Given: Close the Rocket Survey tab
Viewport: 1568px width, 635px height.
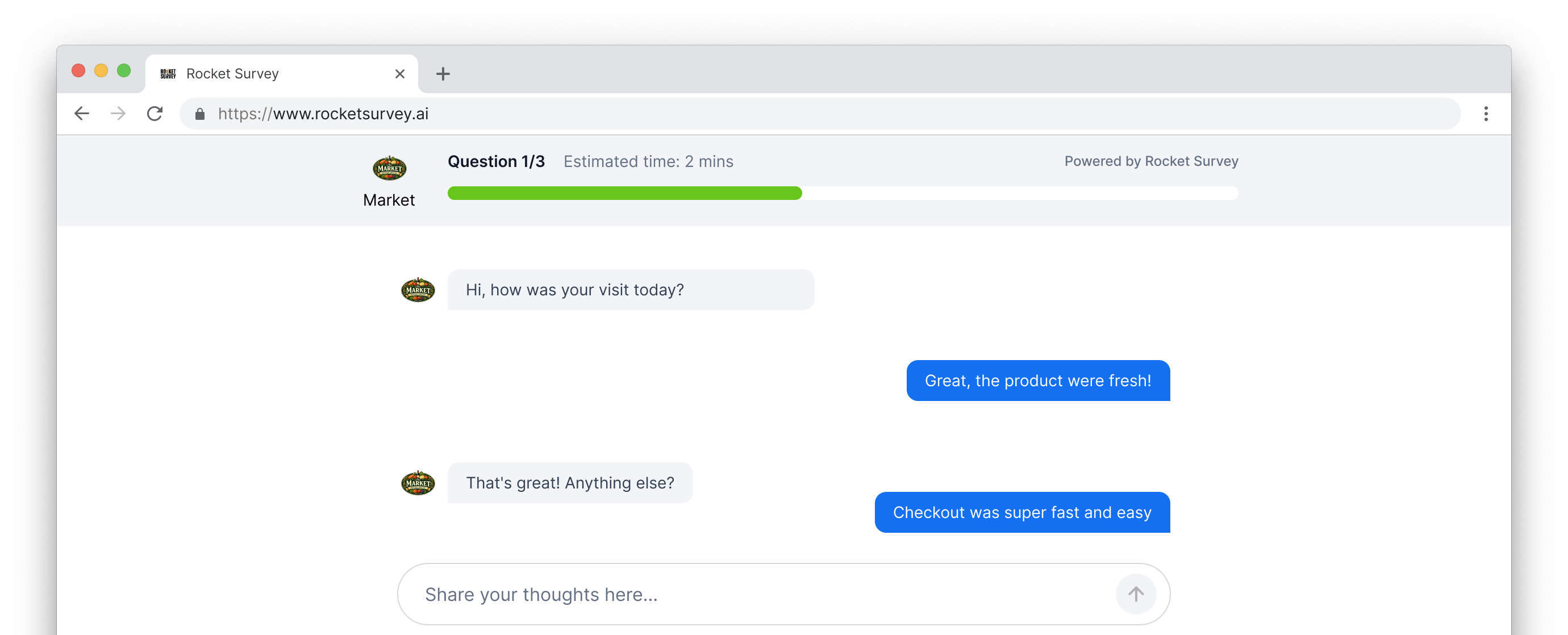Looking at the screenshot, I should pyautogui.click(x=399, y=74).
